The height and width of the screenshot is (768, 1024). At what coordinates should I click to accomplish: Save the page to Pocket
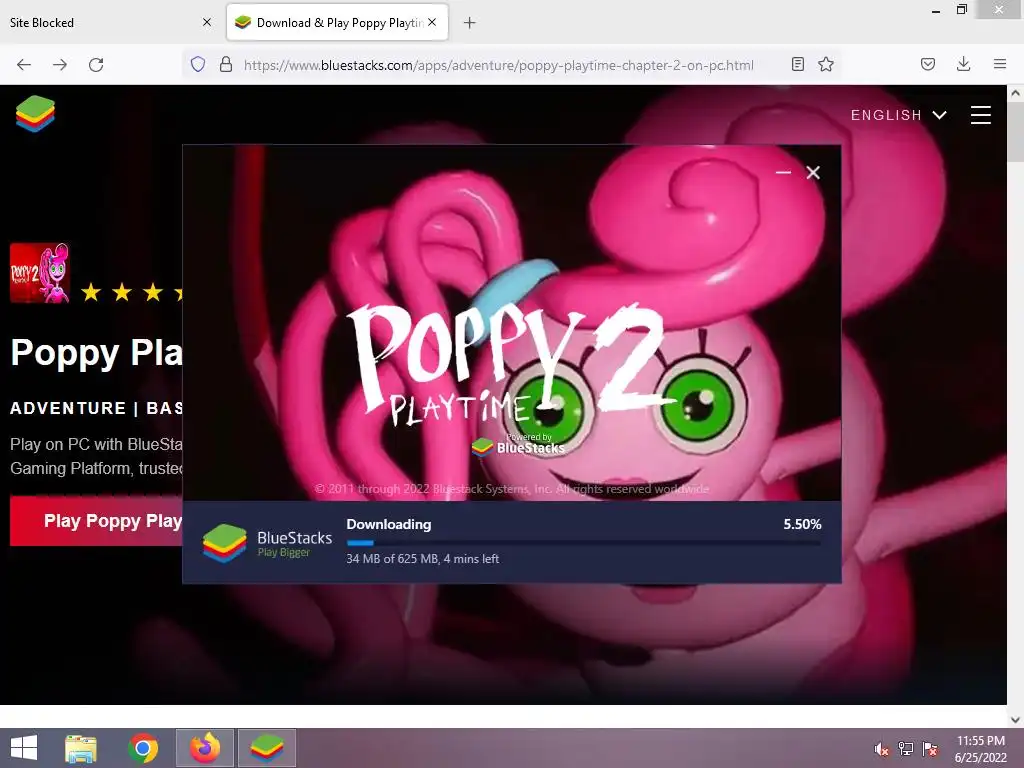(928, 64)
